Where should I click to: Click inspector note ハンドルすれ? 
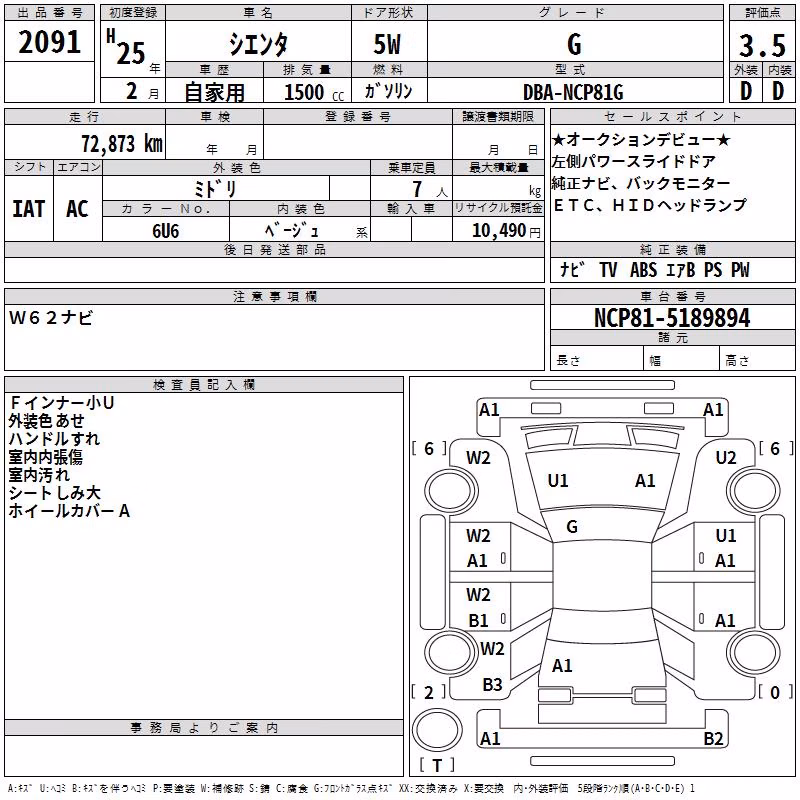55,439
